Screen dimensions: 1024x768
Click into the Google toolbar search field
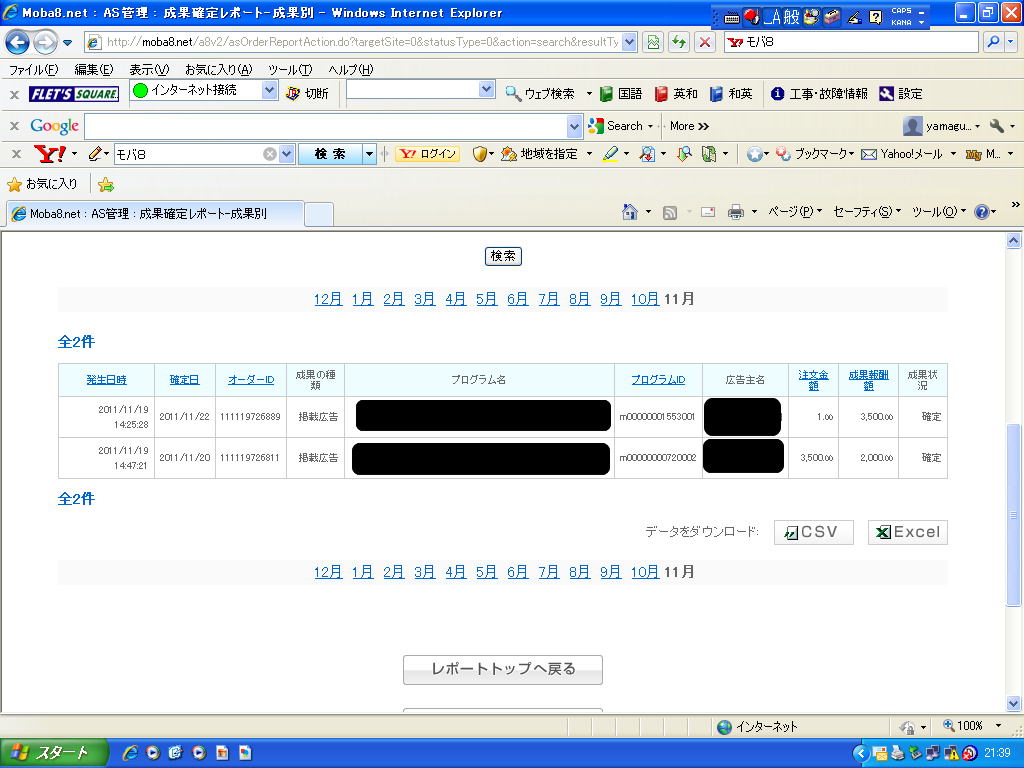(325, 126)
